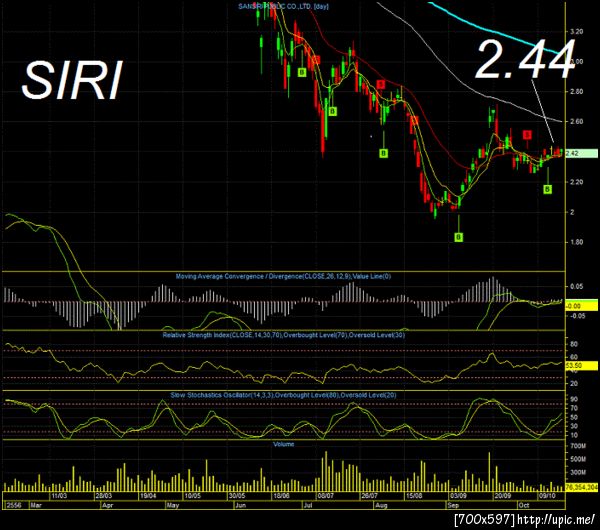Select the Stochastics 10 axis label
600x530 pixels.
point(574,435)
